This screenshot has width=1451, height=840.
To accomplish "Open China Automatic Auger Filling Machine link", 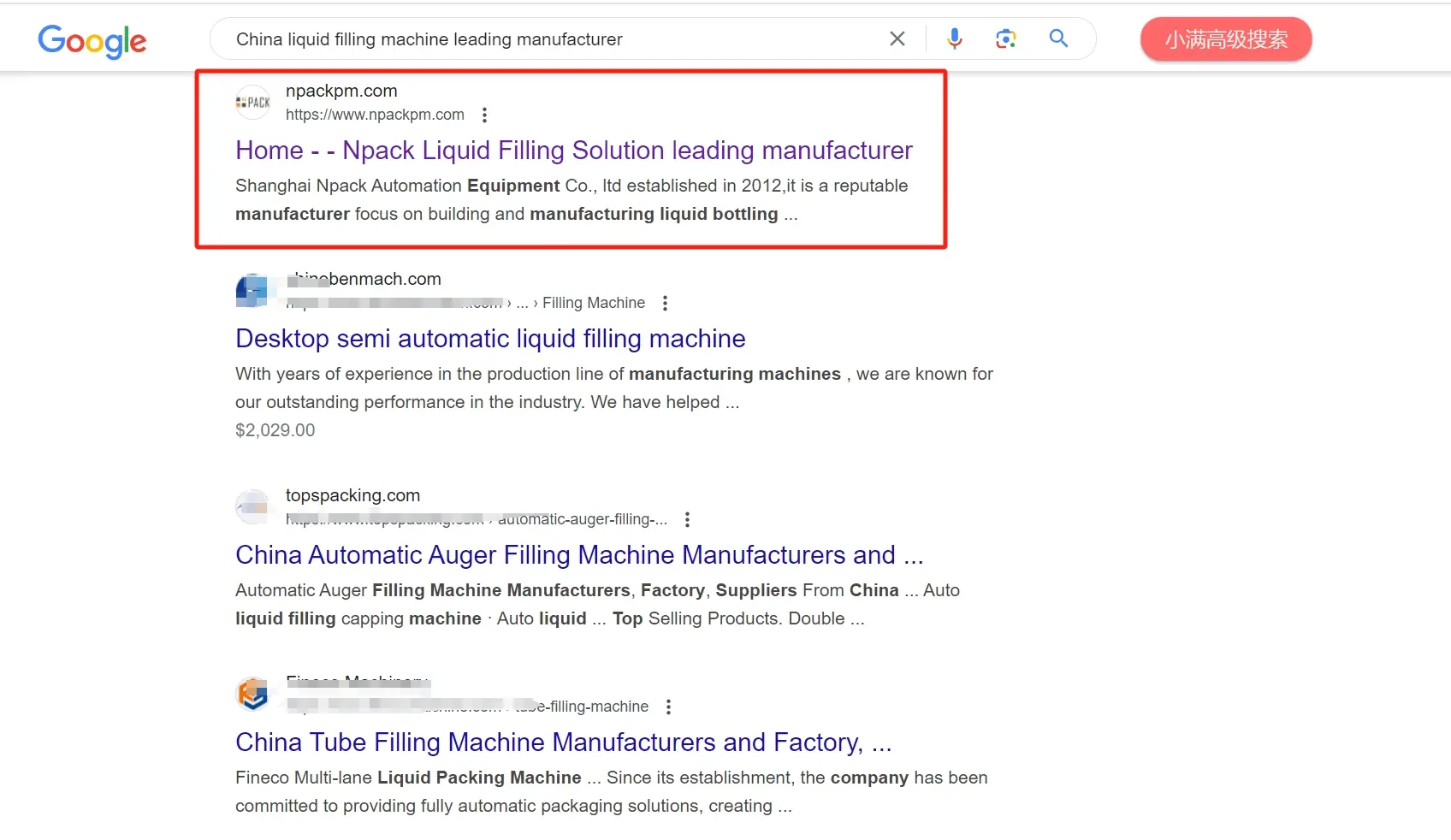I will click(578, 555).
